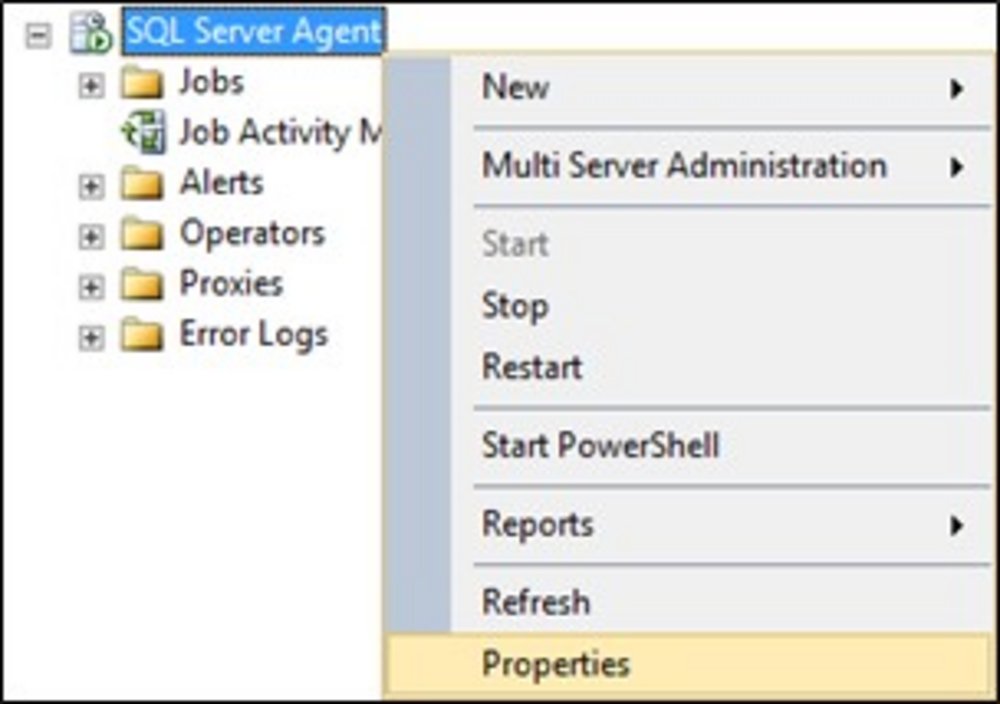Collapse the SQL Server Agent tree node

(39, 36)
